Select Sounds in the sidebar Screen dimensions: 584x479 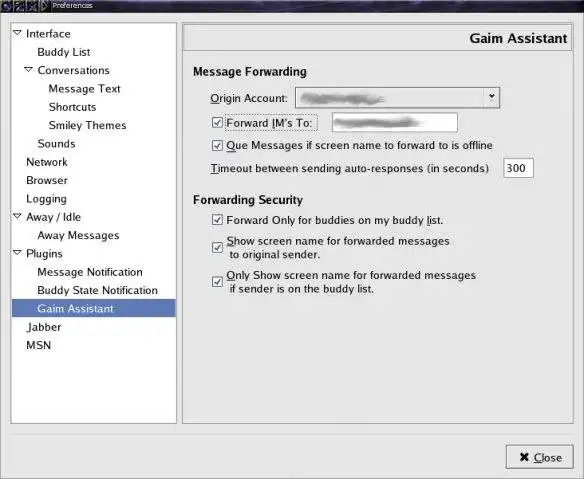(x=56, y=143)
